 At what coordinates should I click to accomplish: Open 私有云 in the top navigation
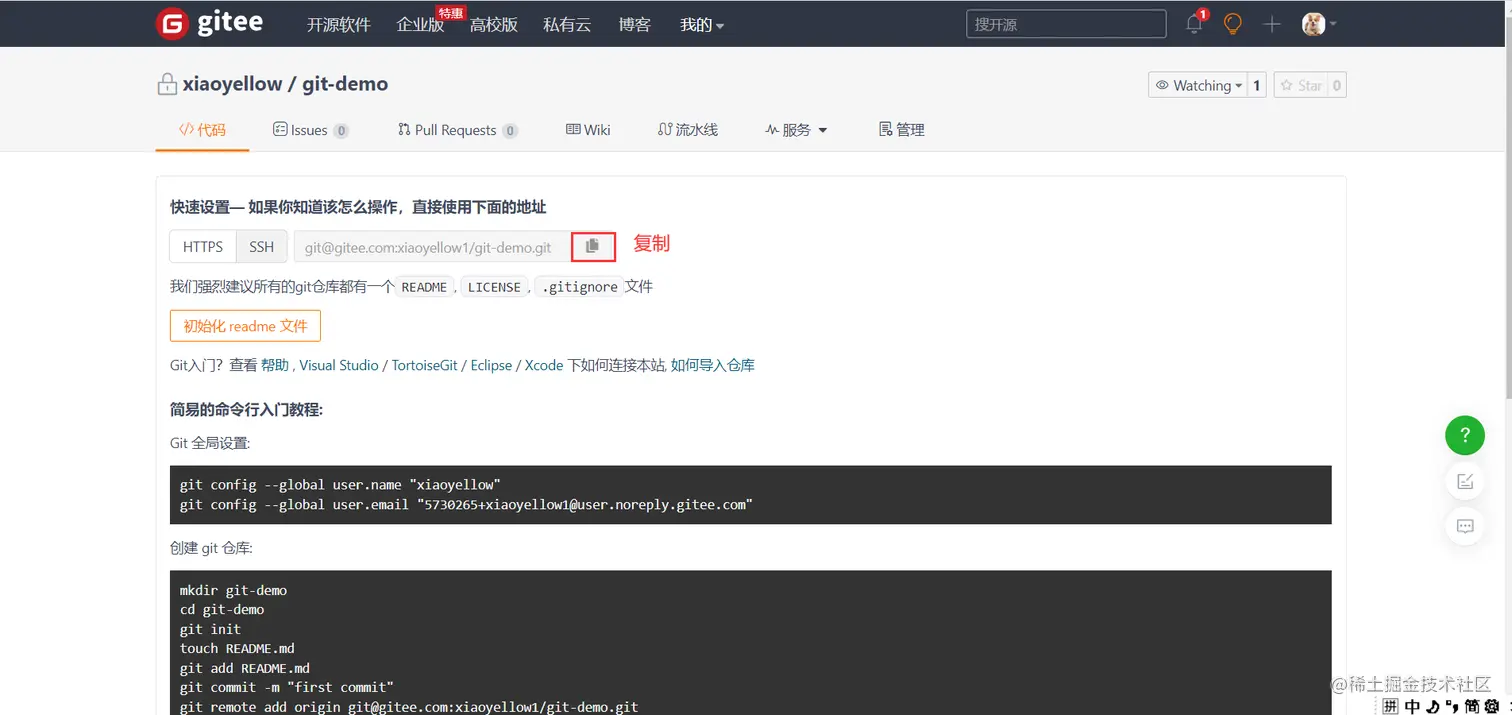point(567,25)
